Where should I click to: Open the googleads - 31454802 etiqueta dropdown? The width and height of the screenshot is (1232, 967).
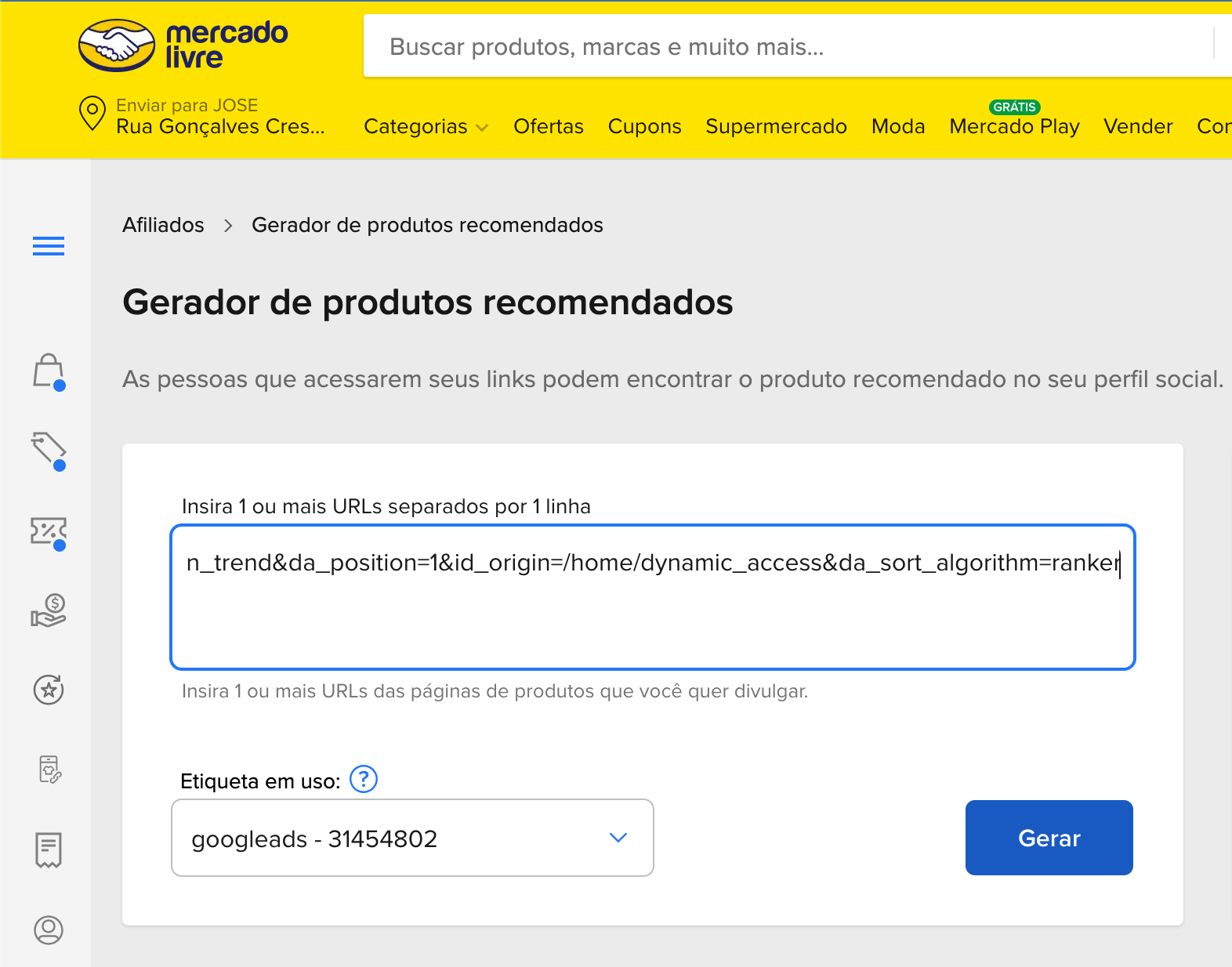pos(412,838)
